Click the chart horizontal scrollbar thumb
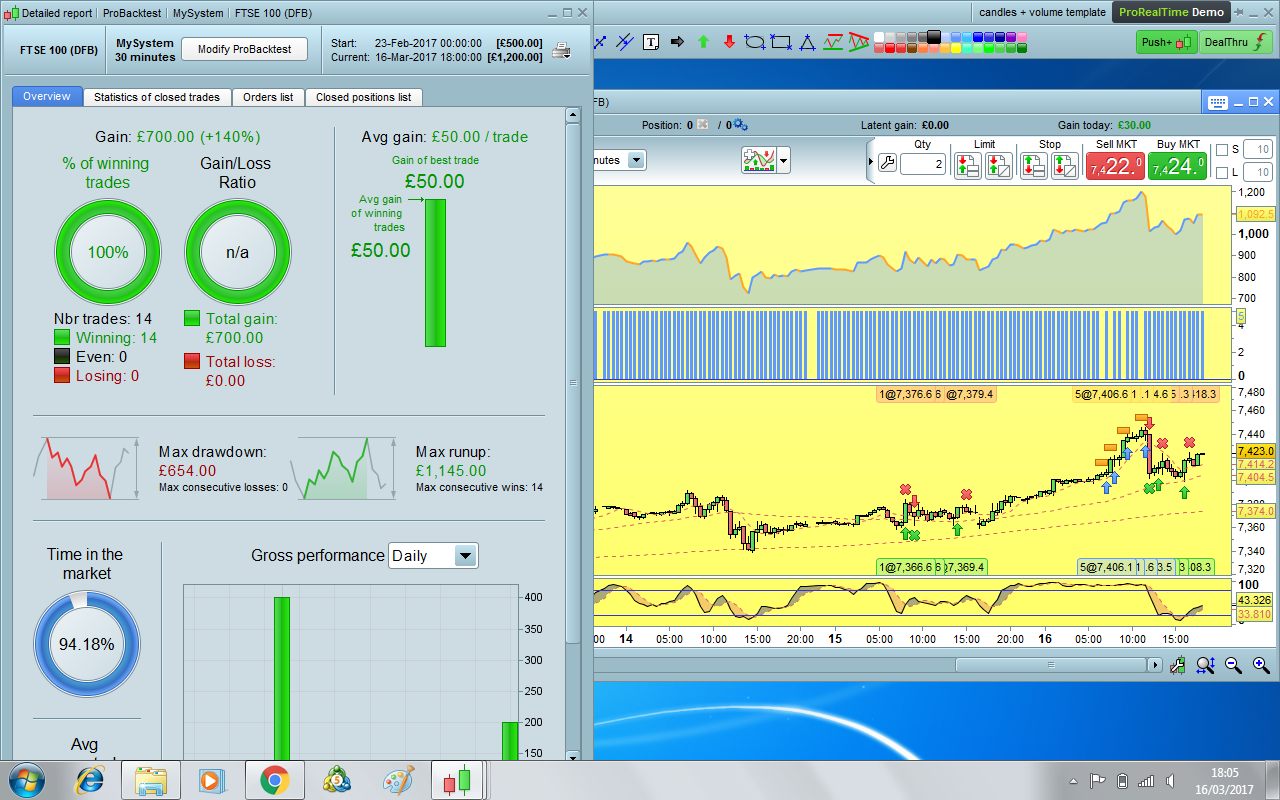 point(1051,665)
